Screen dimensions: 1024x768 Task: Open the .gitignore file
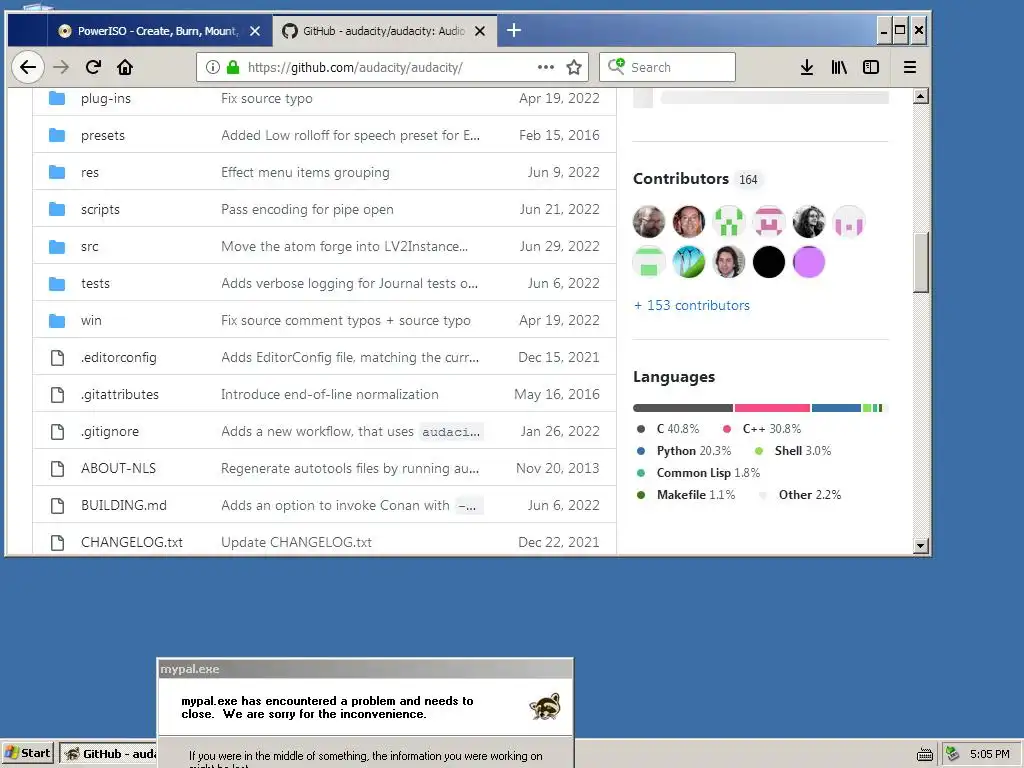coord(110,432)
